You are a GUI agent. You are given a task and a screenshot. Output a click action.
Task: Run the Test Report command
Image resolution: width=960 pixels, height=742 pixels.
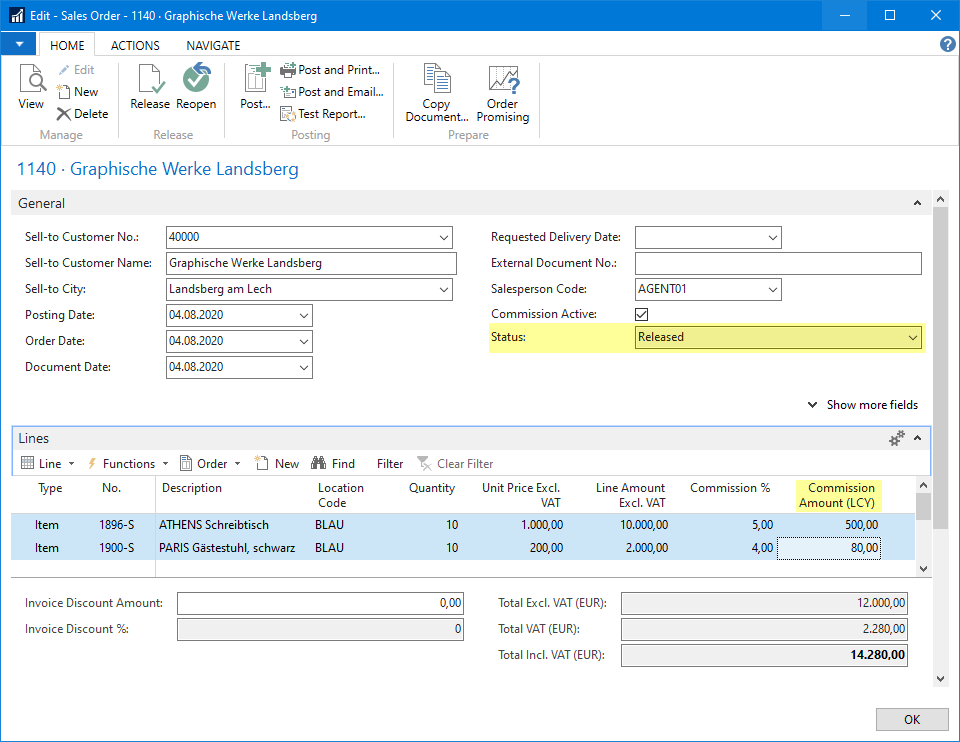click(x=323, y=114)
